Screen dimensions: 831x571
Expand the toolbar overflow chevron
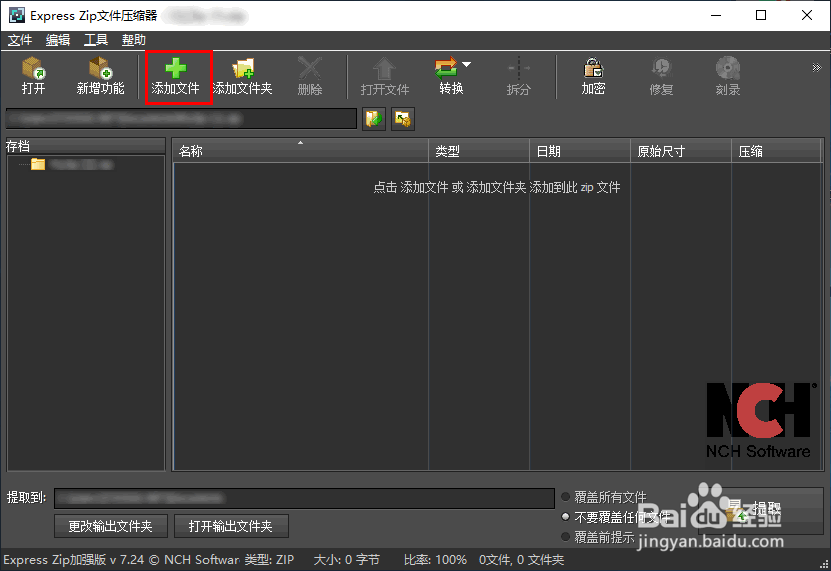816,67
